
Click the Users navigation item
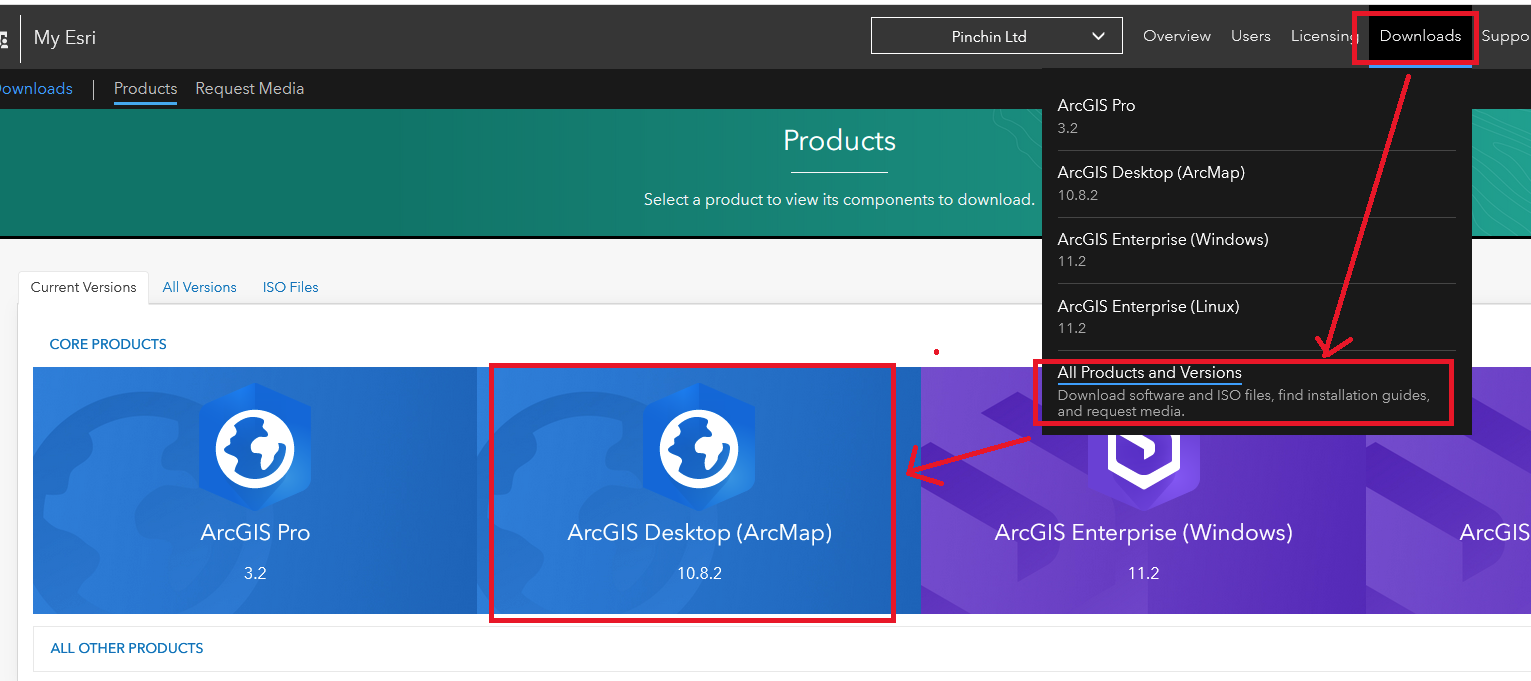click(1251, 36)
